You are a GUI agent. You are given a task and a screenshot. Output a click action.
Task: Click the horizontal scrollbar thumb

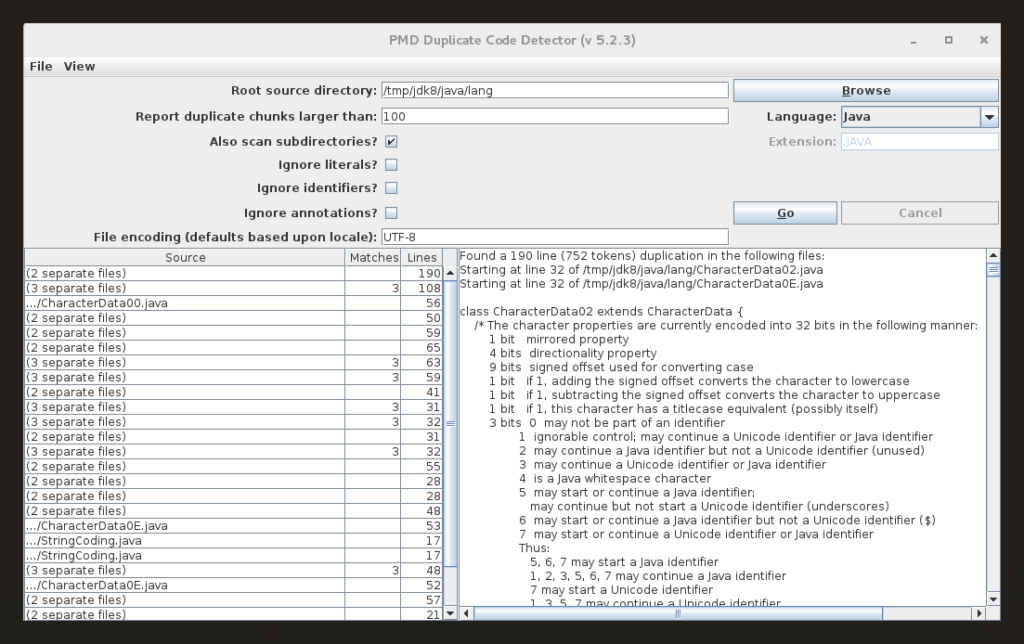680,613
